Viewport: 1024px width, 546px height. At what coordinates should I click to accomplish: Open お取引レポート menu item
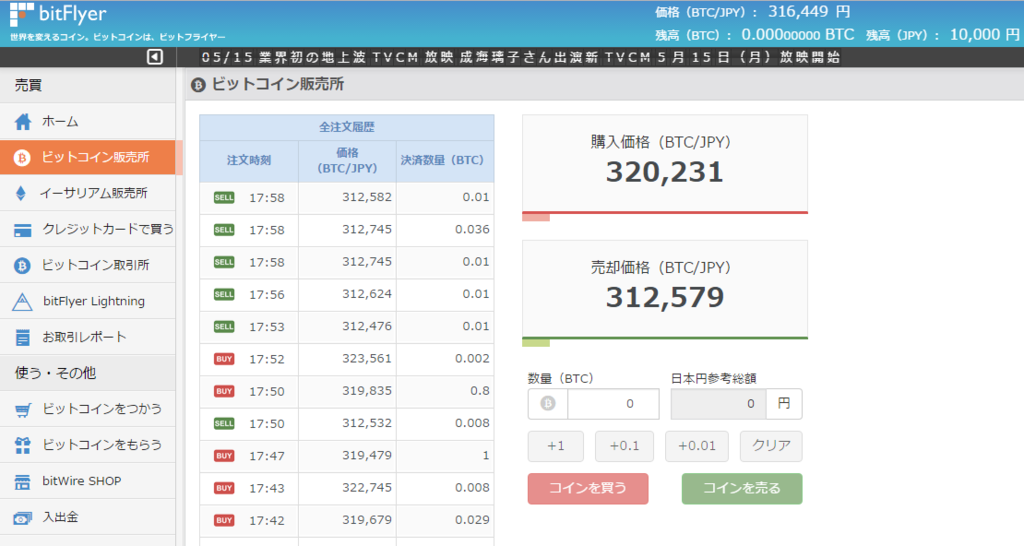tap(88, 337)
